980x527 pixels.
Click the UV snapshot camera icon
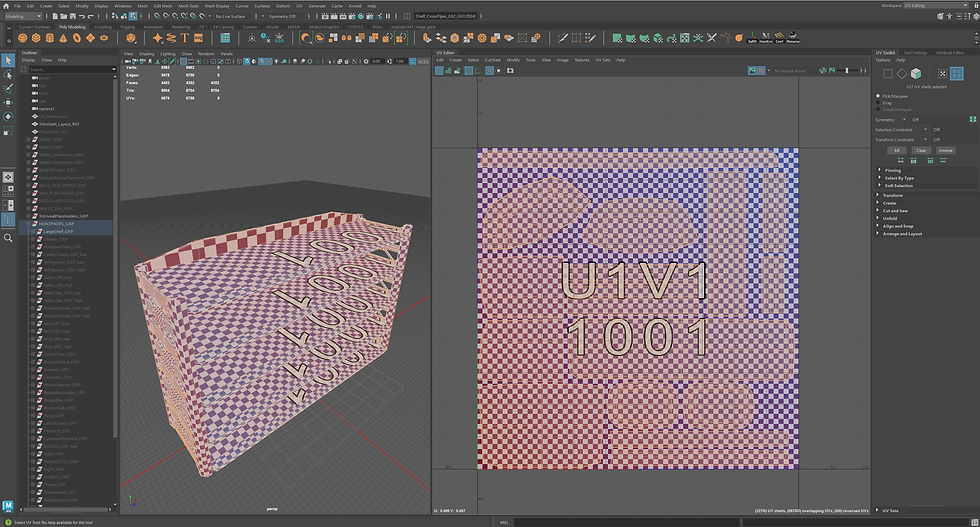[x=510, y=71]
